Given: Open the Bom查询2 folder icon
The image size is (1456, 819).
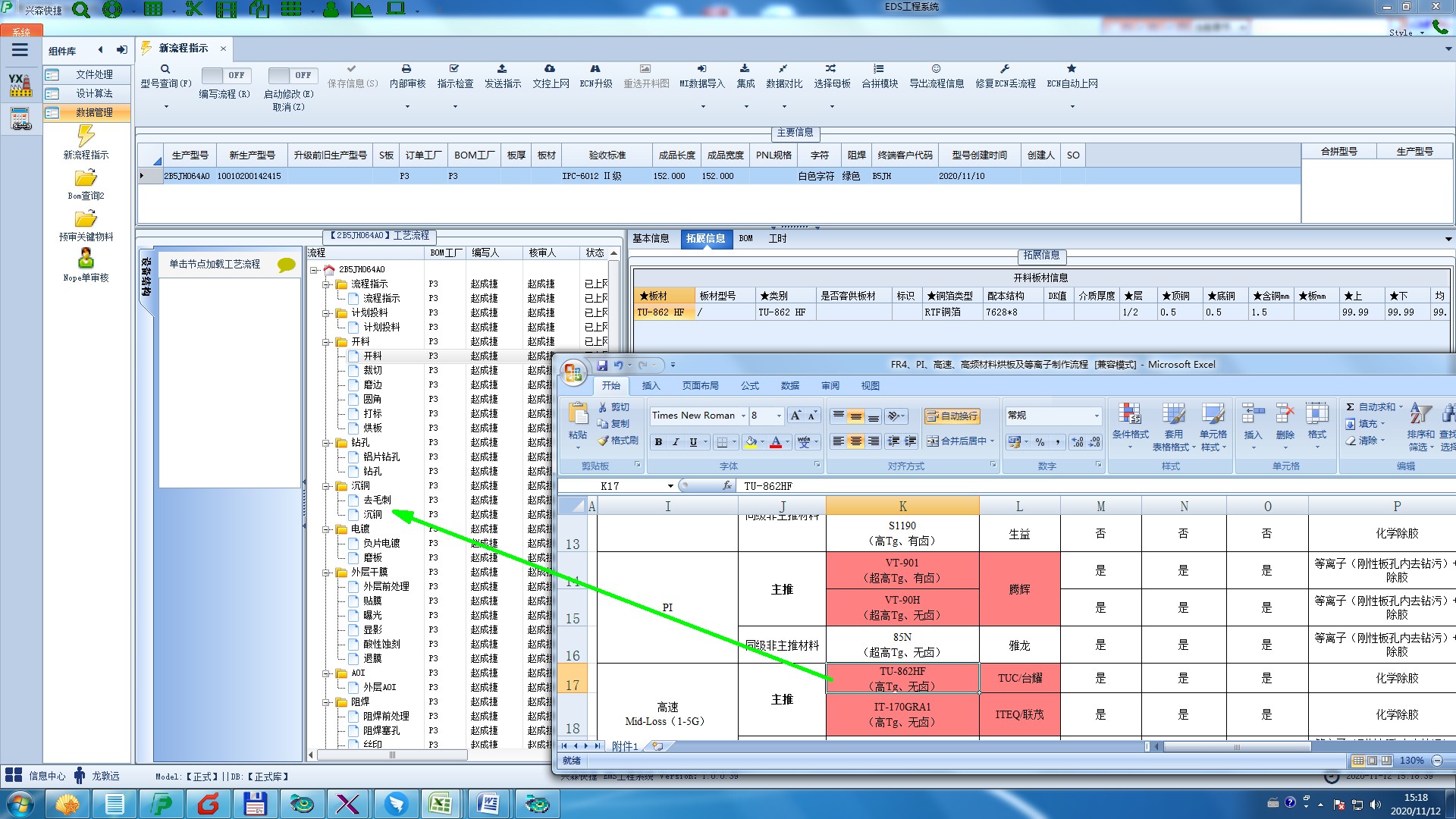Looking at the screenshot, I should tap(86, 178).
